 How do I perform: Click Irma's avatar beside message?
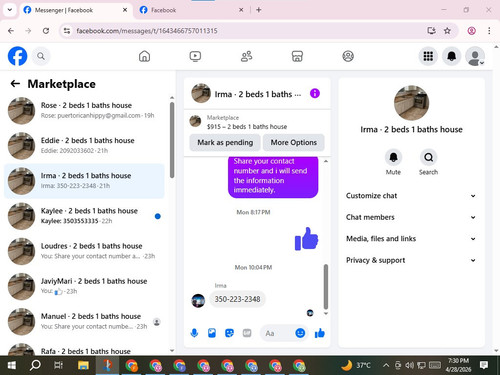coord(198,301)
